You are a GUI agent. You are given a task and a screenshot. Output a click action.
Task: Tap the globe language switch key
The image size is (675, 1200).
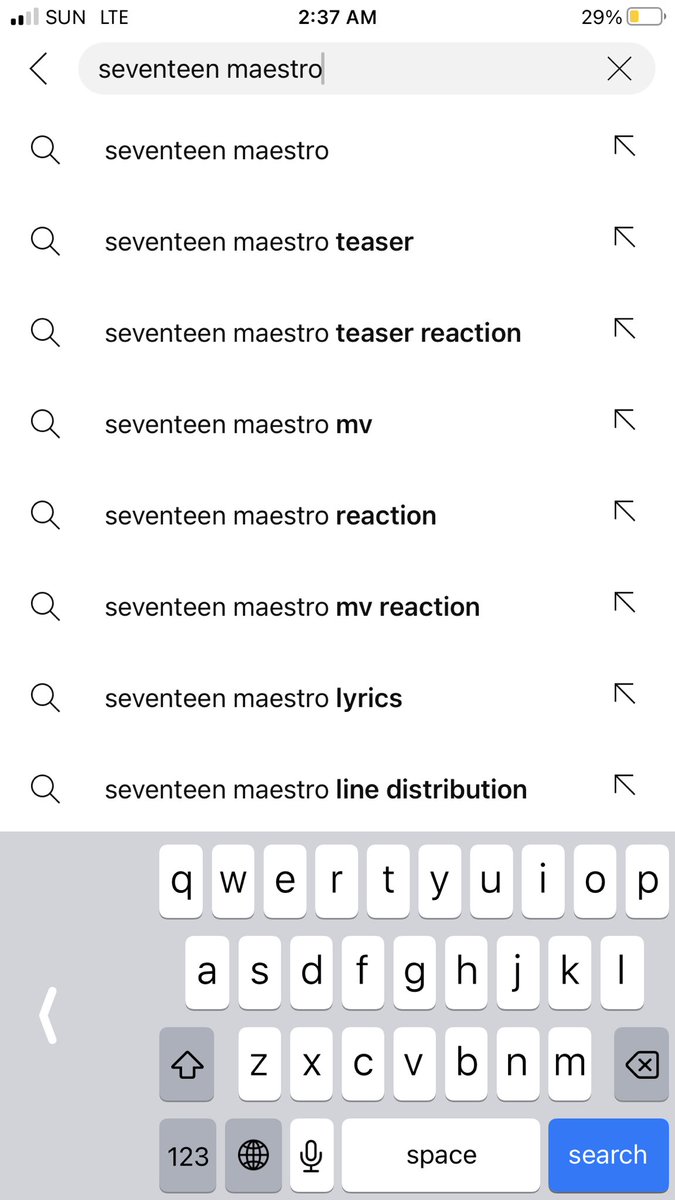coord(253,1156)
